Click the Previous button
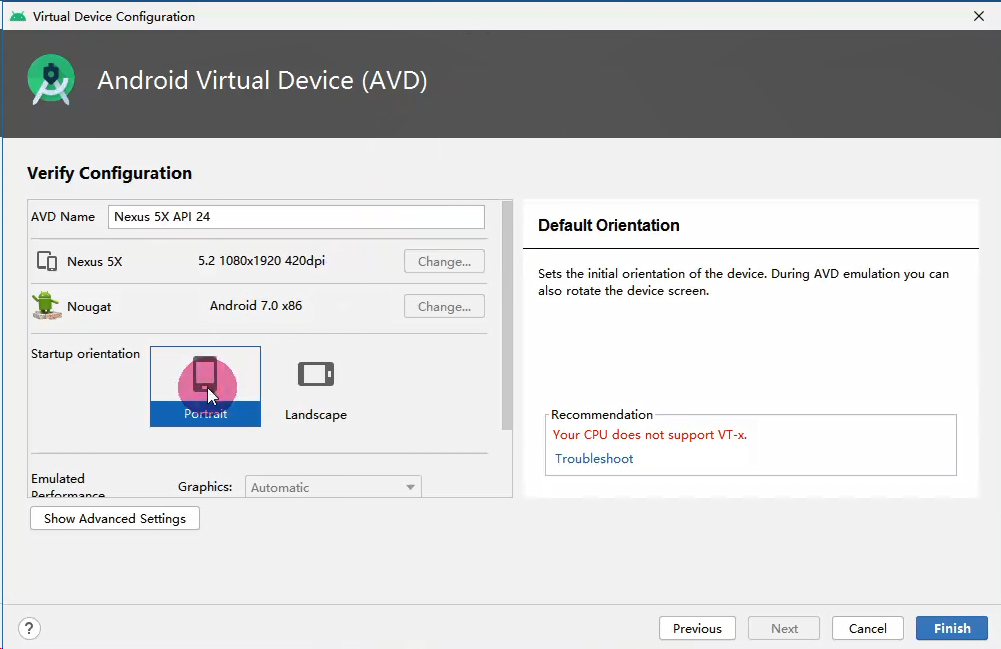This screenshot has width=1001, height=649. [697, 629]
